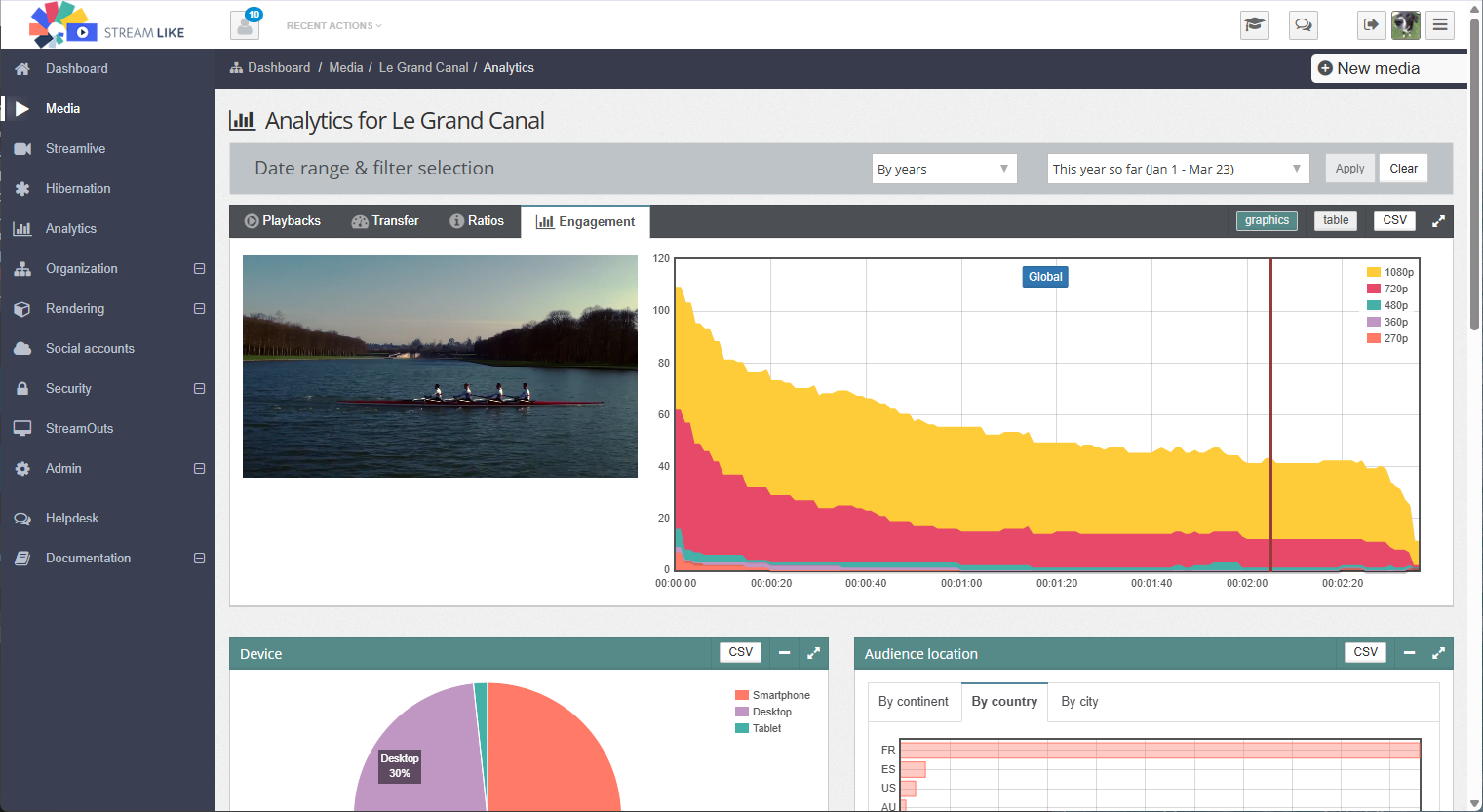
Task: Open the By years grouping dropdown
Action: (944, 169)
